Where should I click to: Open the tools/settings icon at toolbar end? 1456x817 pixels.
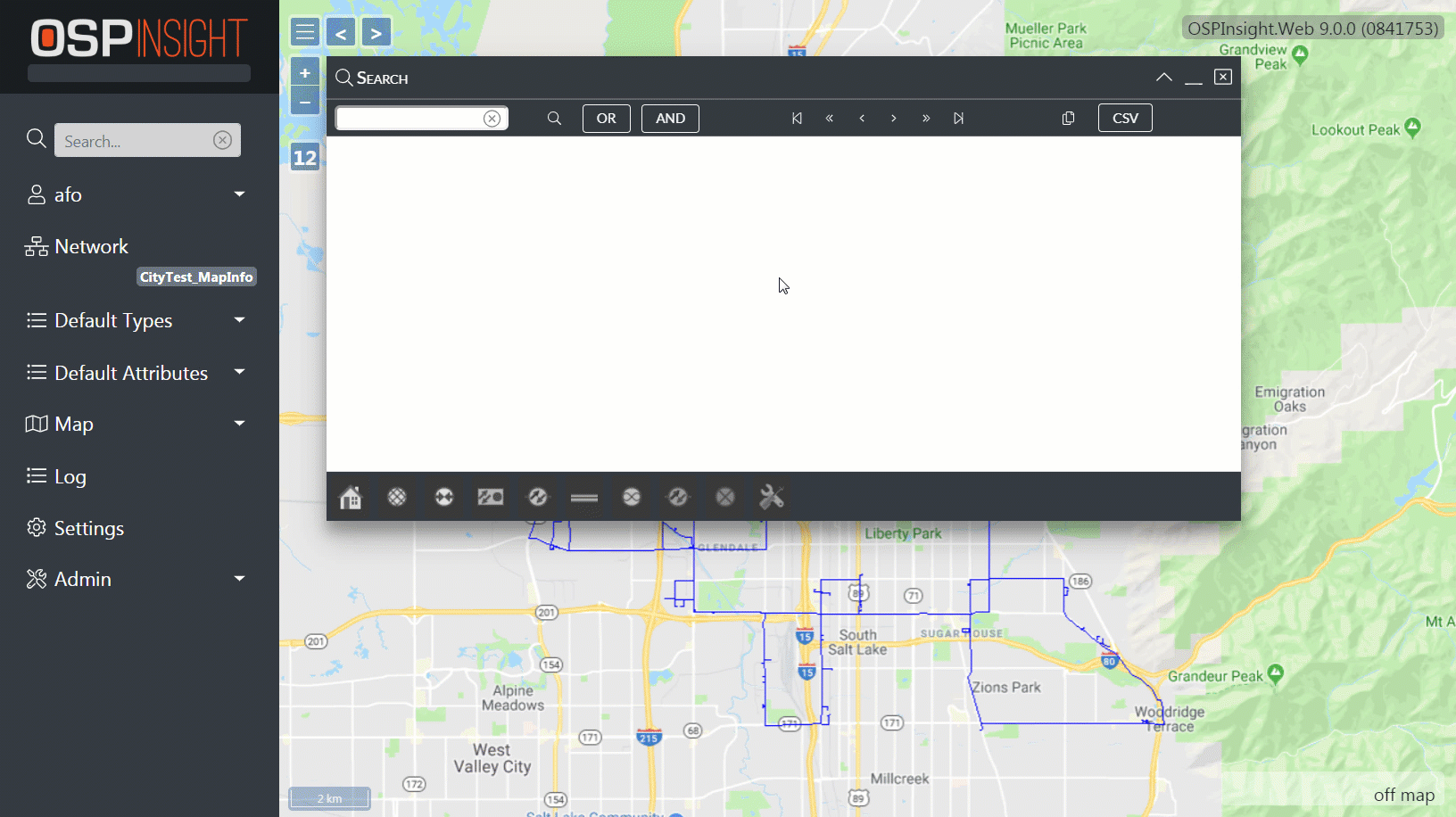point(771,497)
